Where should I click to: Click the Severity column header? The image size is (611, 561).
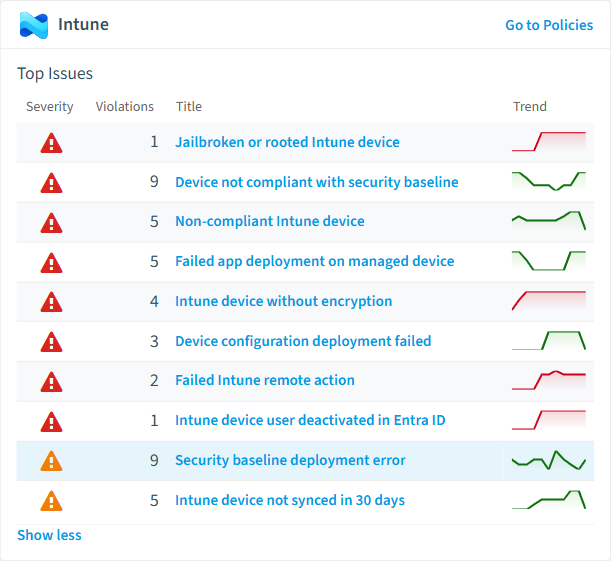(49, 107)
